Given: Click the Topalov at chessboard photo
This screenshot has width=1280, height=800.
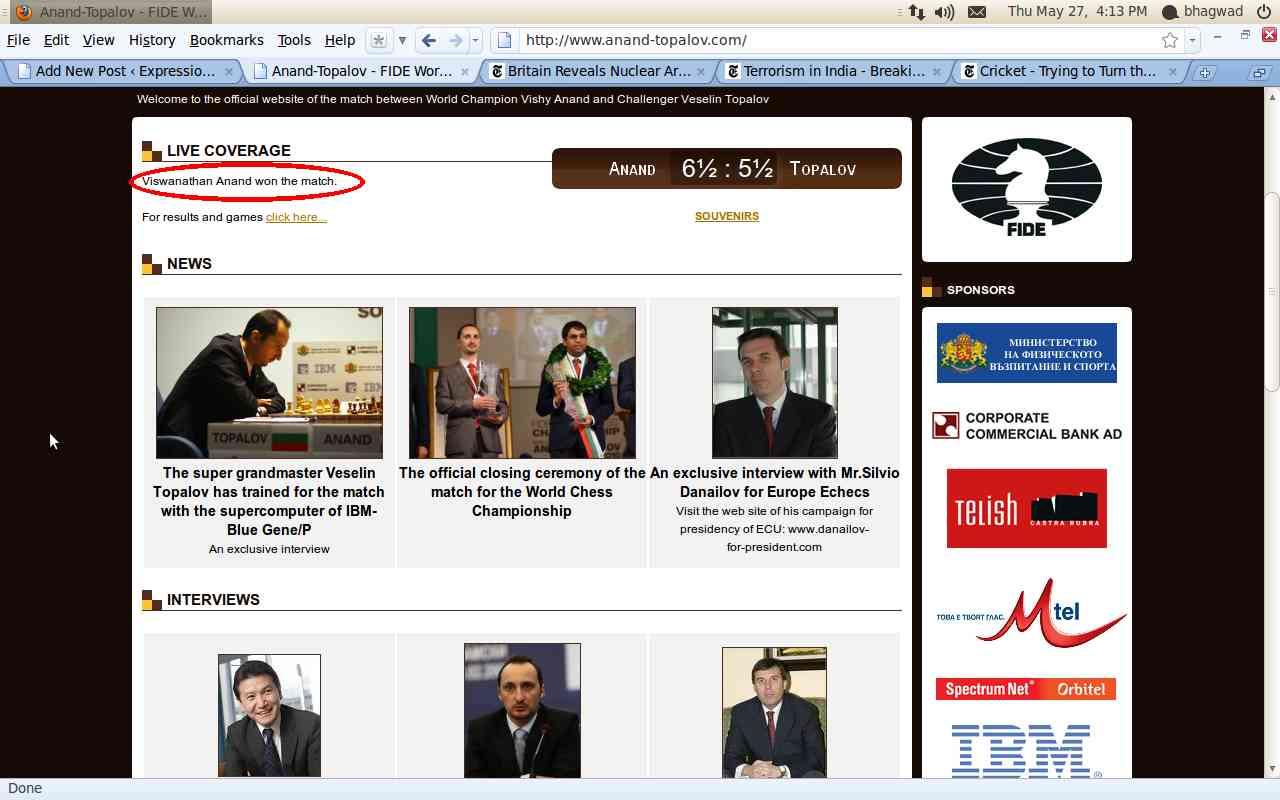Looking at the screenshot, I should click(x=270, y=383).
